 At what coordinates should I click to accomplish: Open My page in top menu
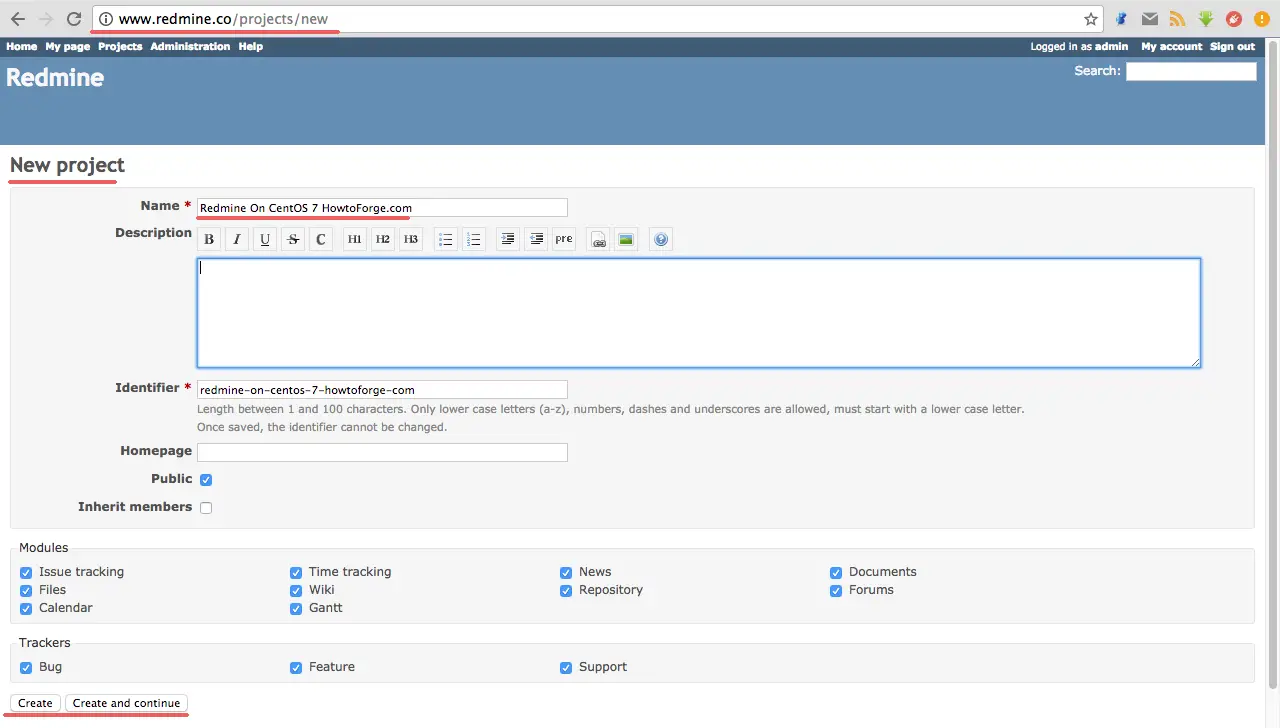point(67,46)
